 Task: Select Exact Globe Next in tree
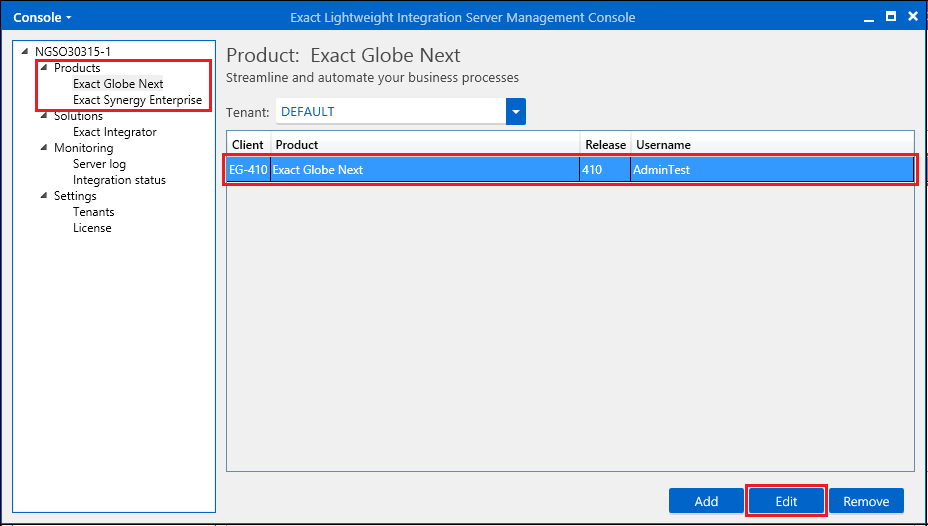click(118, 84)
